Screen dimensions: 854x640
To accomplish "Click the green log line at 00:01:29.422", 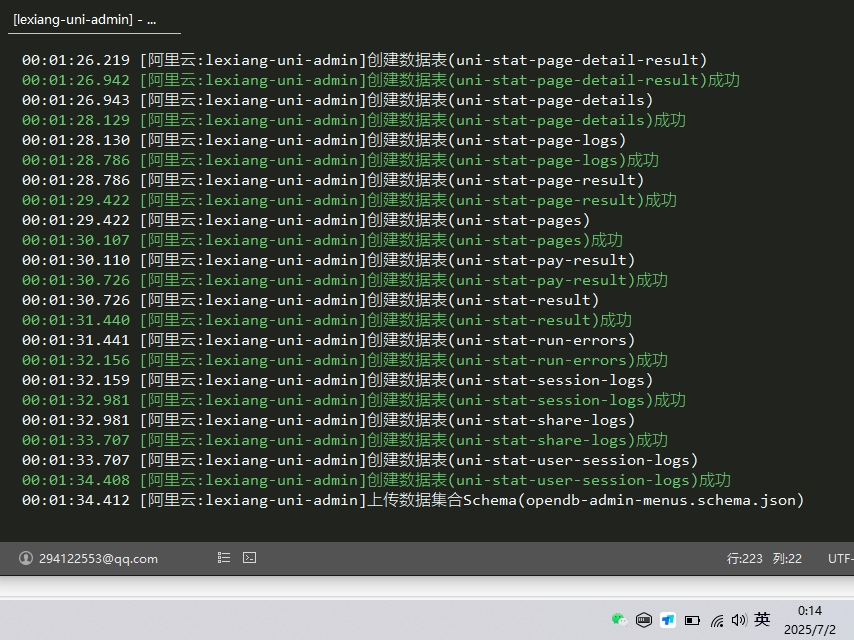I will 349,200.
